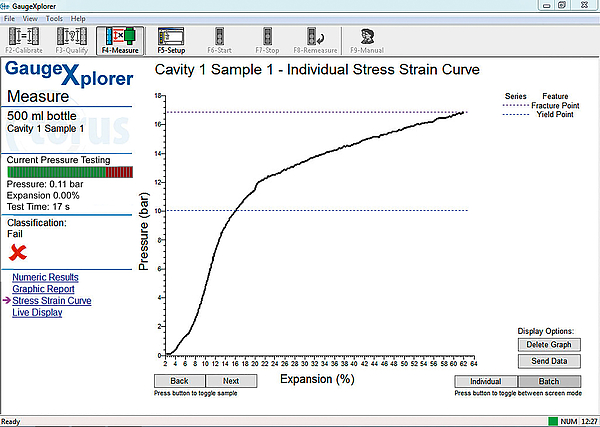Viewport: 600px width, 427px height.
Task: Open the File menu
Action: point(11,19)
